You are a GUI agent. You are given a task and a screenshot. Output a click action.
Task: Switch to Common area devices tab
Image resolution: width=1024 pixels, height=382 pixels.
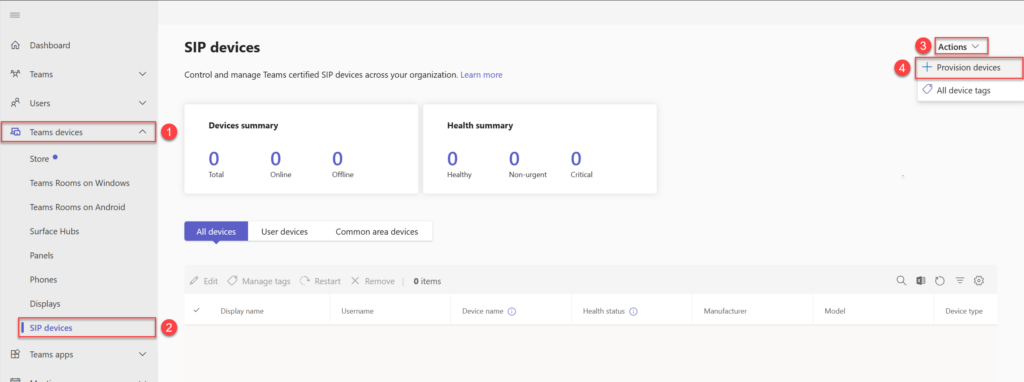(377, 231)
